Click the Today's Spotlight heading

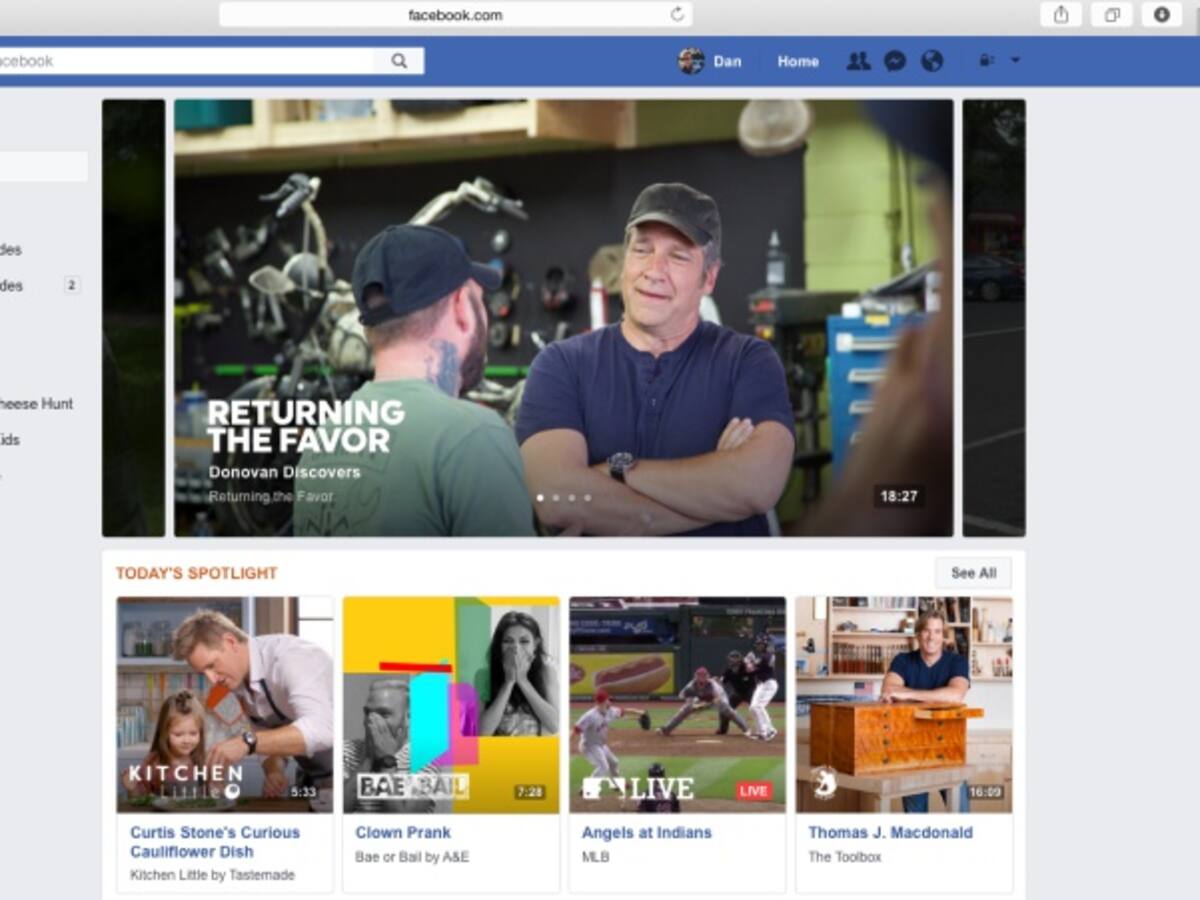coord(197,573)
